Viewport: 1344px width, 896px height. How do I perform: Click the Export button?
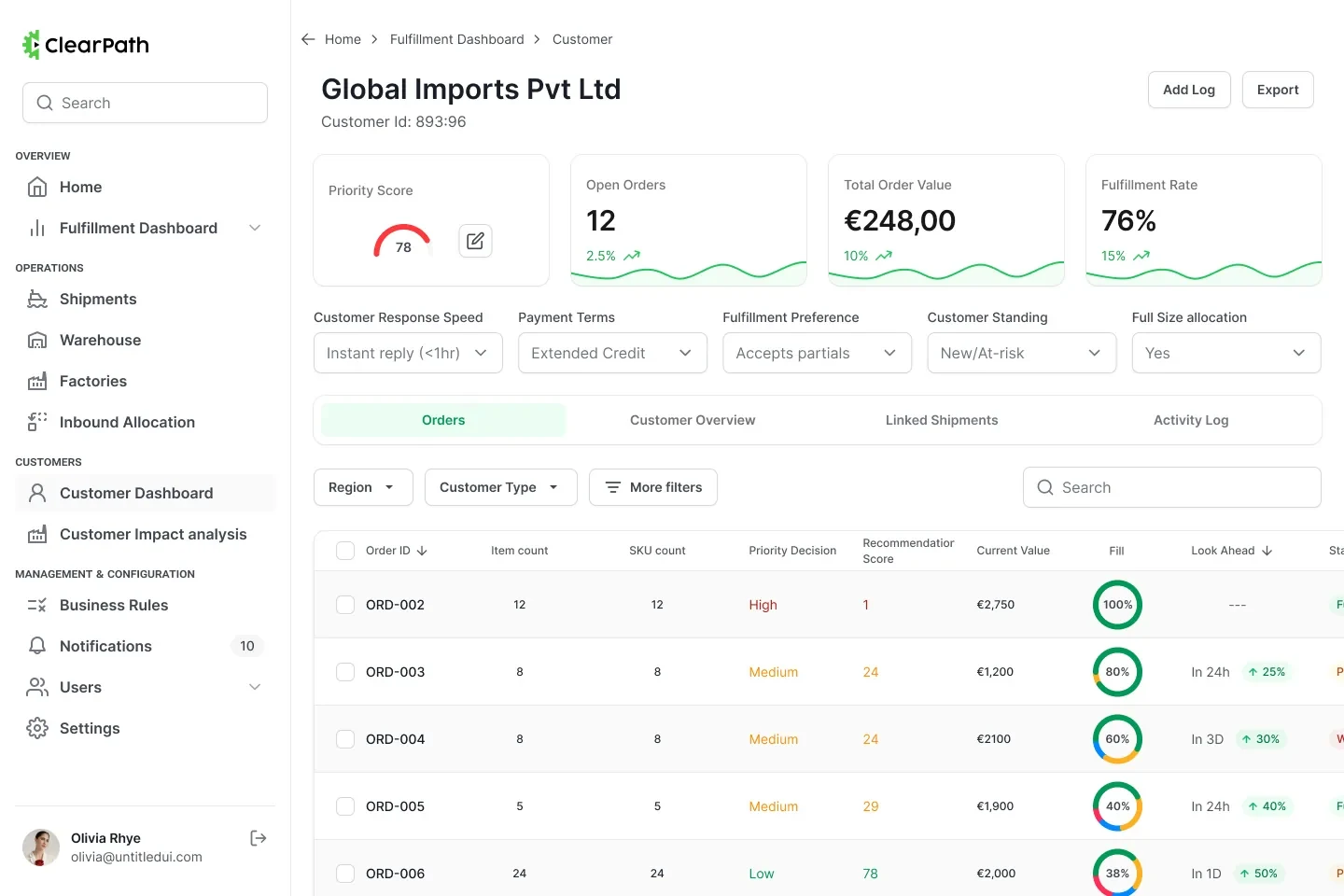(1278, 90)
